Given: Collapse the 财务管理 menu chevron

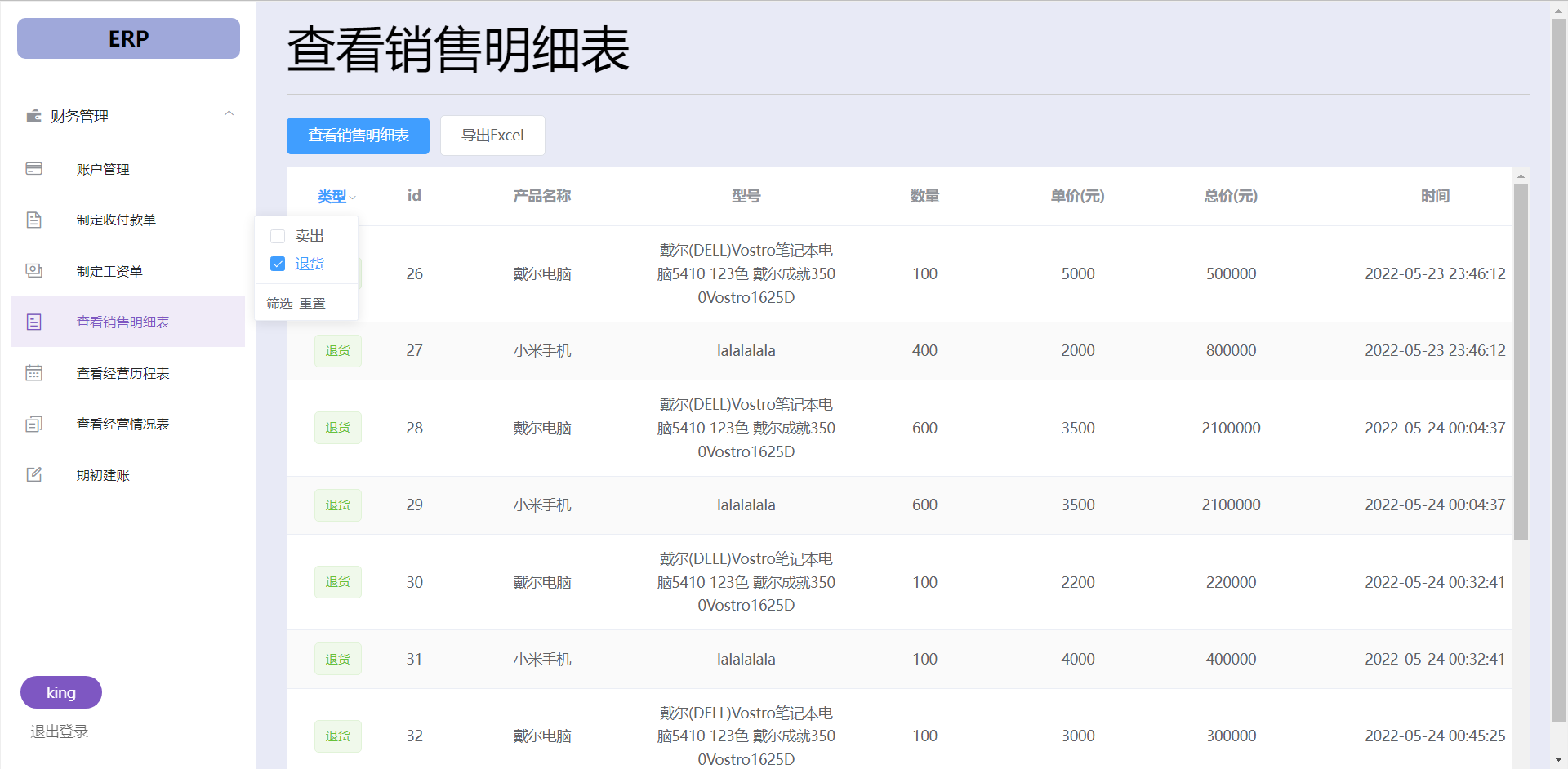Looking at the screenshot, I should (x=229, y=114).
